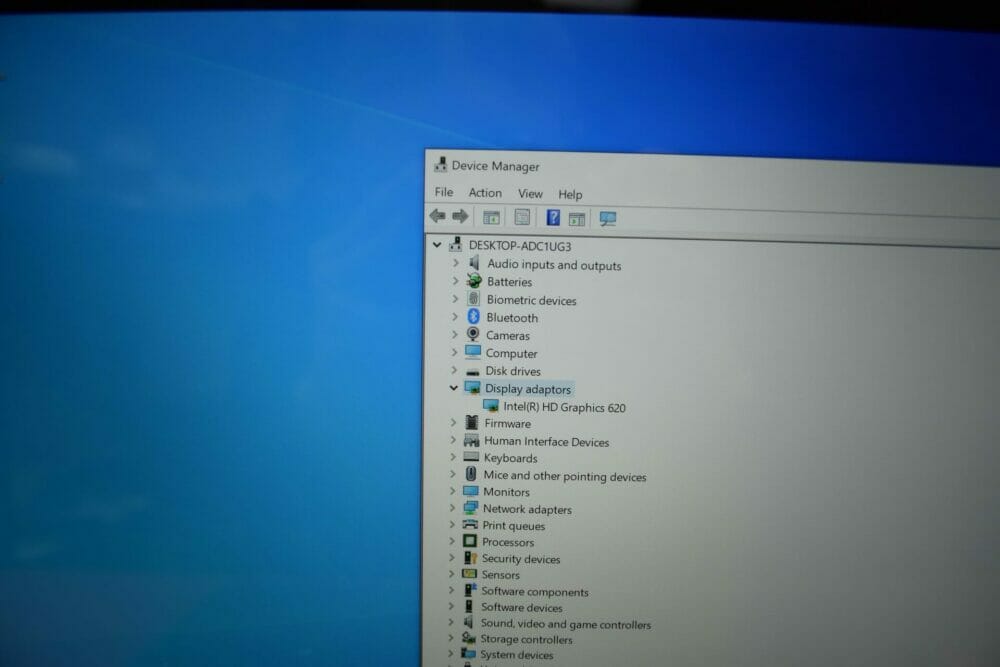The height and width of the screenshot is (667, 1000).
Task: Expand the Network adapters arrow
Action: pos(452,508)
